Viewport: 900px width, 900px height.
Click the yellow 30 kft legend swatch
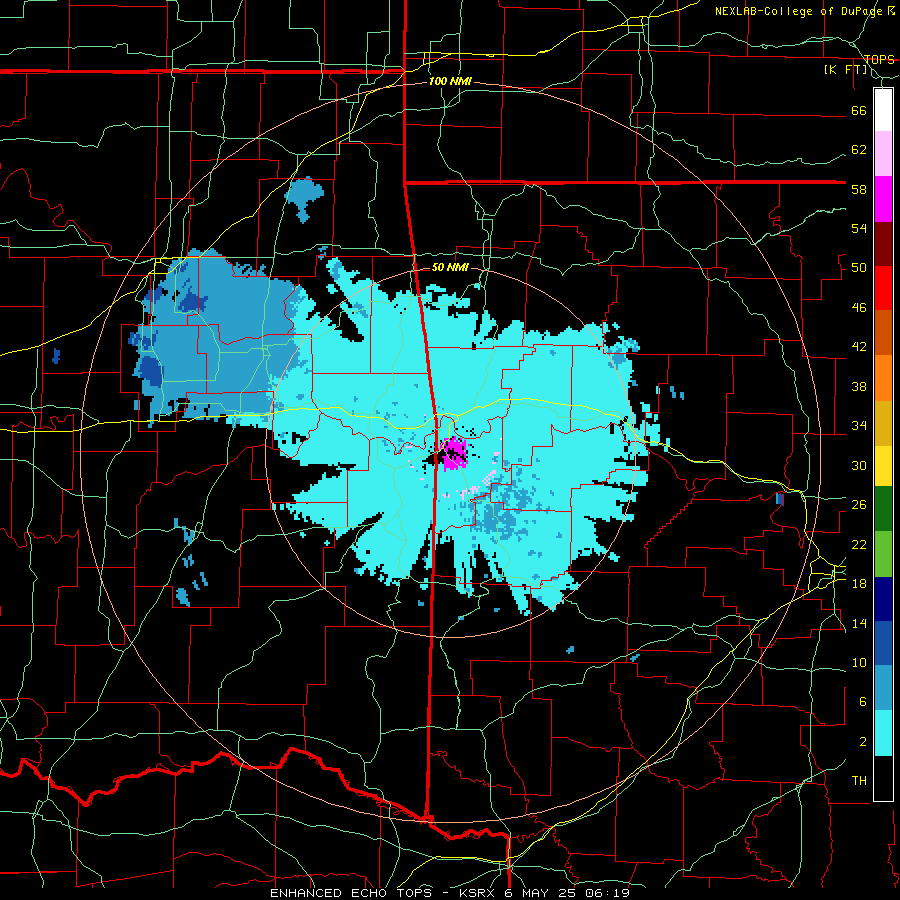point(883,466)
